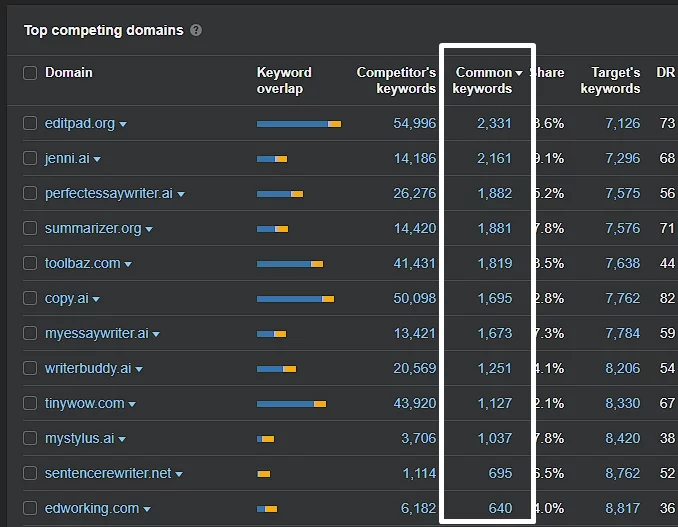Expand the copy.ai dropdown caret
Image resolution: width=678 pixels, height=527 pixels.
coord(96,300)
